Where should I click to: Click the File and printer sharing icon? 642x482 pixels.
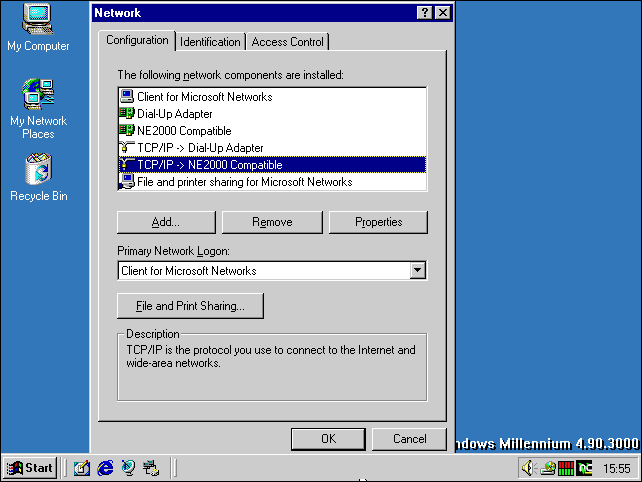[x=127, y=181]
